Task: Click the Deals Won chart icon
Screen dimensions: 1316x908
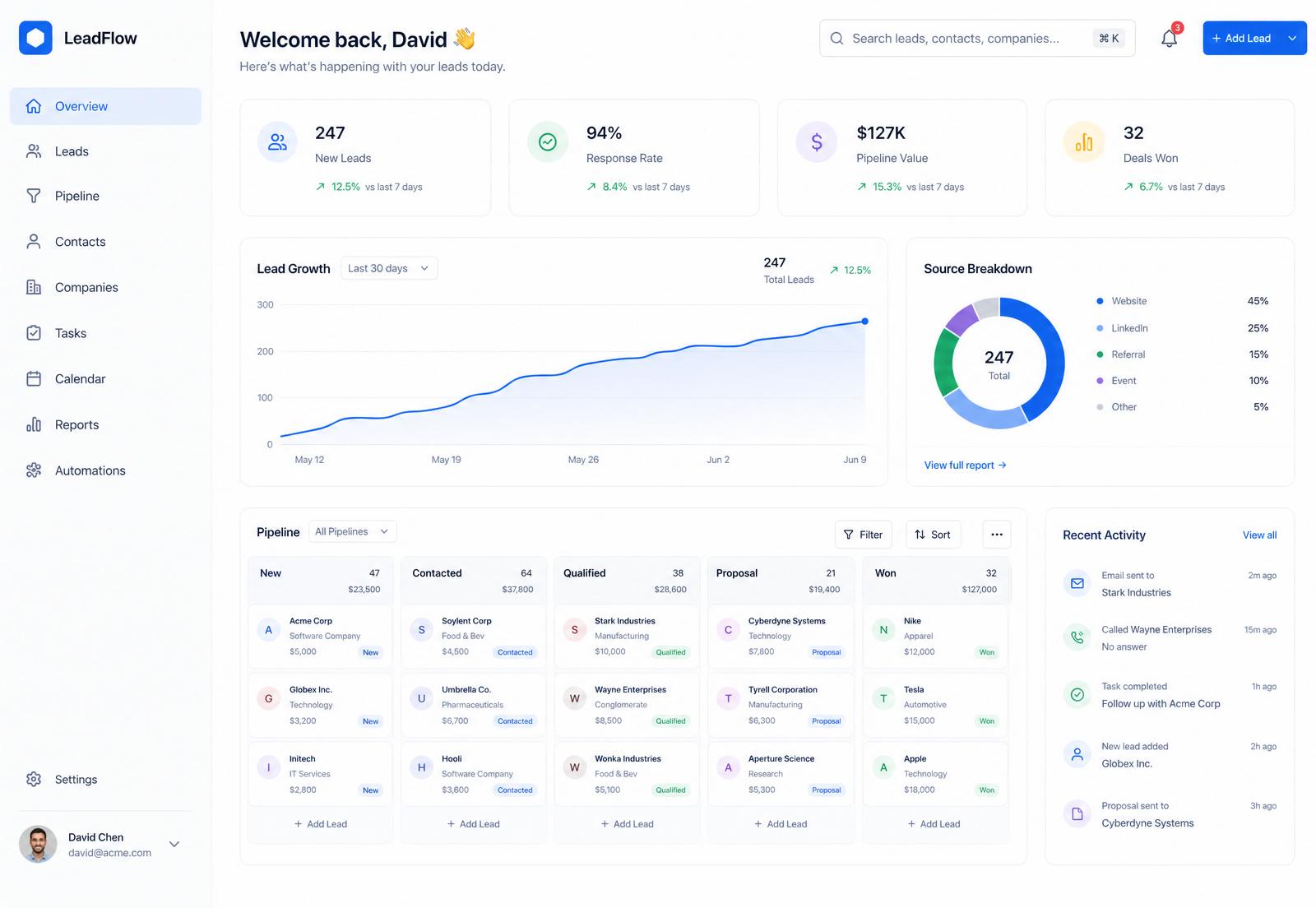Action: tap(1084, 142)
